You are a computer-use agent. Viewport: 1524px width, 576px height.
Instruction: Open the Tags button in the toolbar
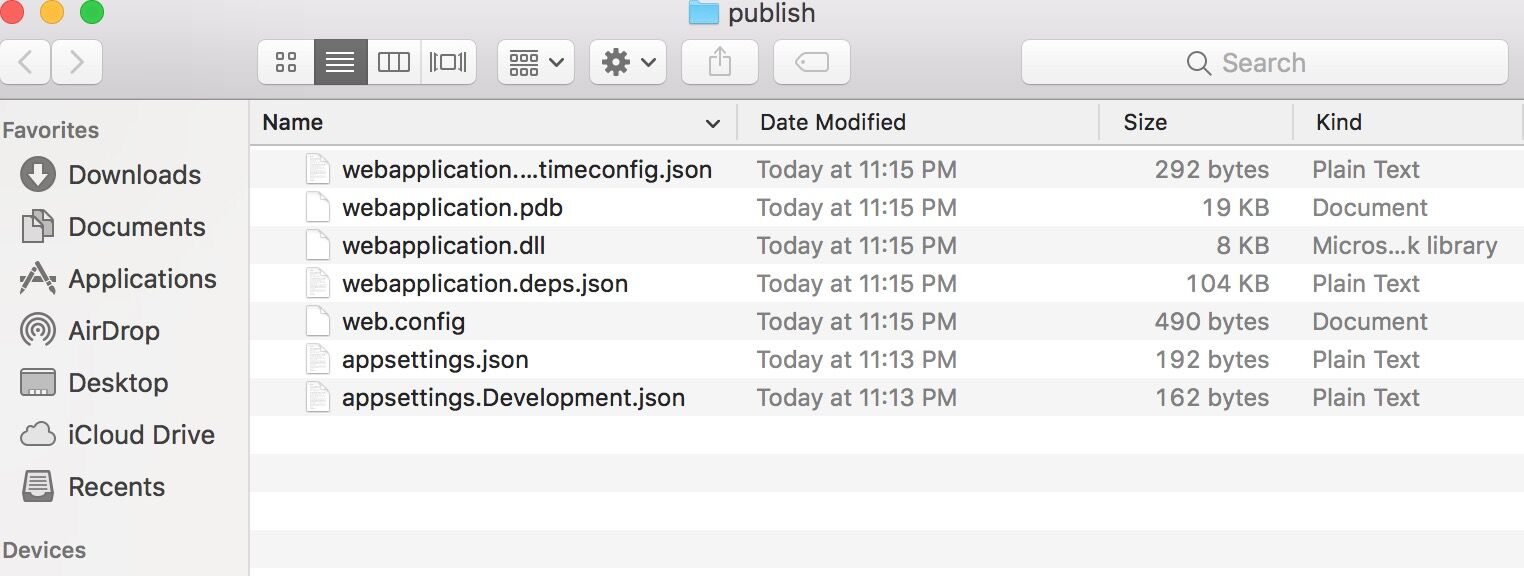[811, 61]
